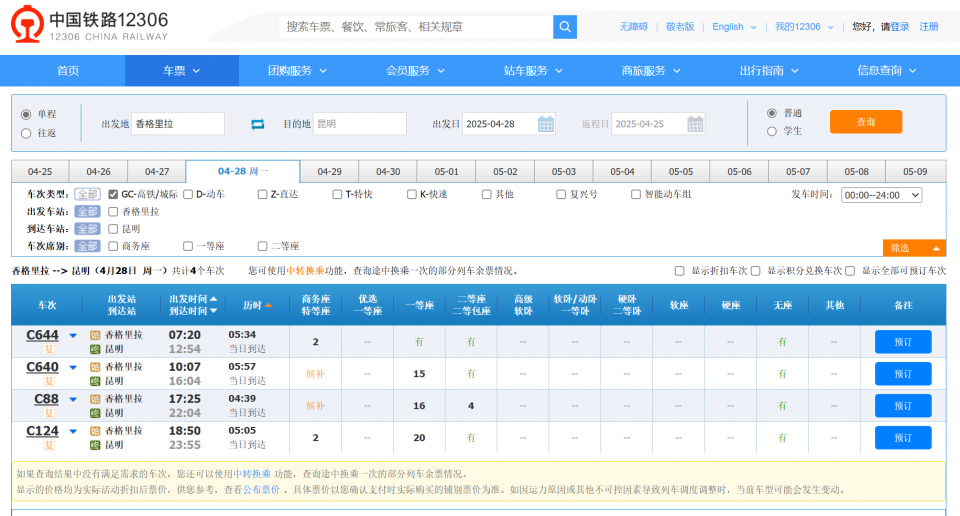Expand C124 train details arrow
Viewport: 960px width, 516px height.
click(73, 431)
